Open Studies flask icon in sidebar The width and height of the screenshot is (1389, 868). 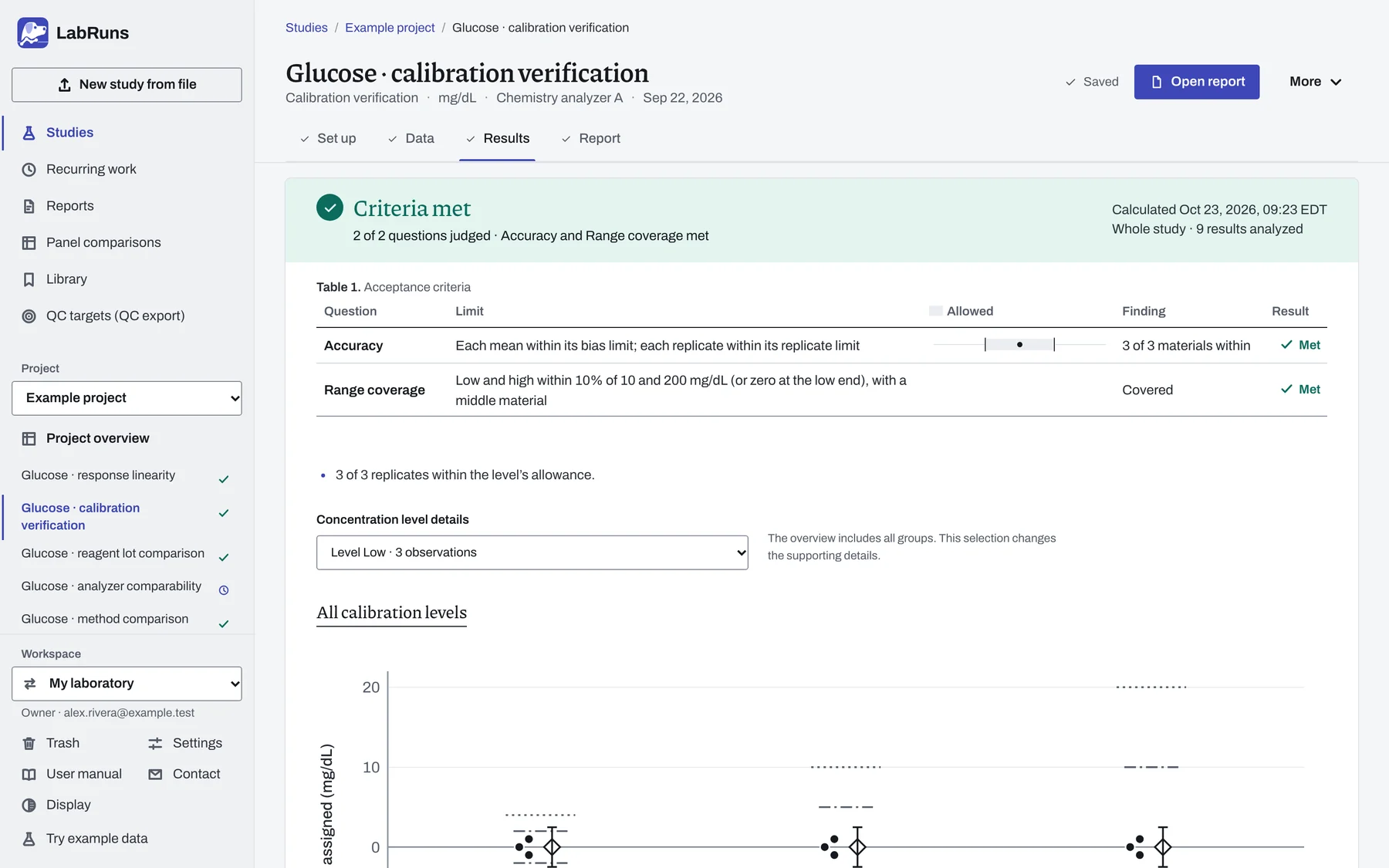coord(29,133)
